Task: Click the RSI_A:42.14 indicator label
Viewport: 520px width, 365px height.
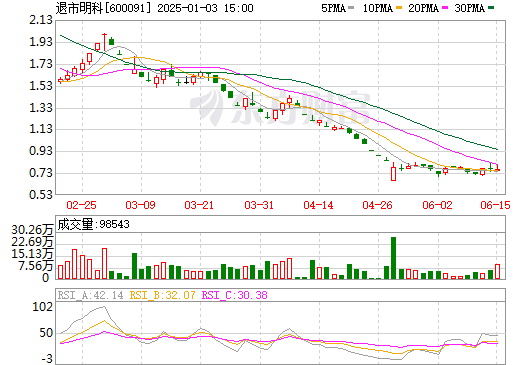Action: pos(90,295)
